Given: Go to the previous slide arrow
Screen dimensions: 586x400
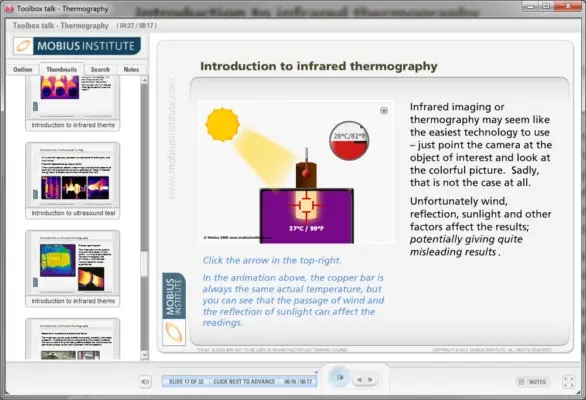Looking at the screenshot, I should coord(360,380).
